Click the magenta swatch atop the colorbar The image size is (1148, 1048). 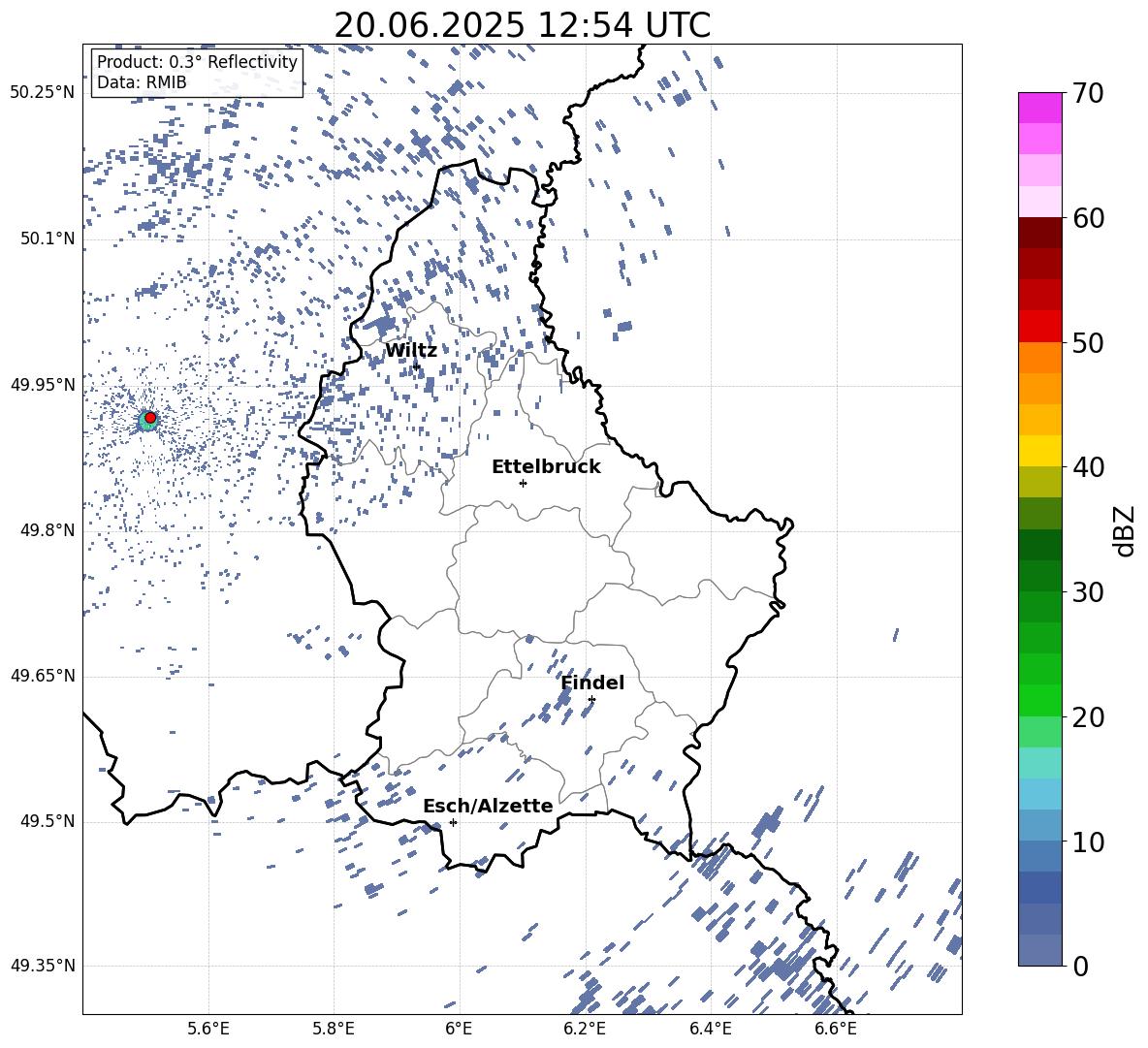click(x=1039, y=108)
